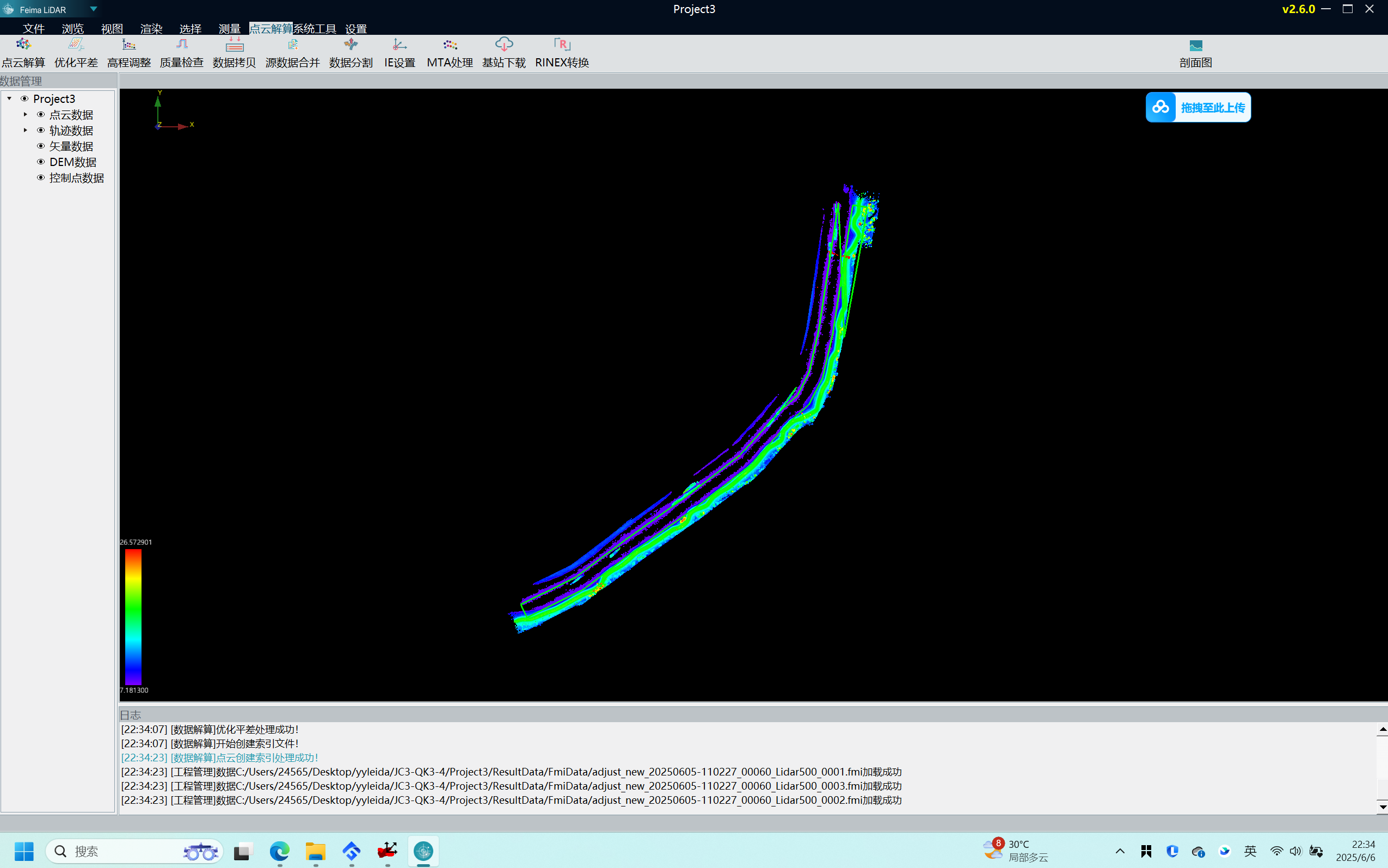Expand the 轨迹数据 tree node

[x=25, y=130]
